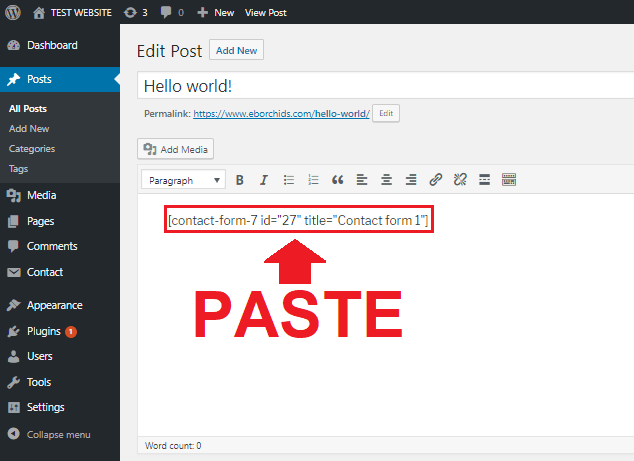Open the Paragraph format dropdown
The image size is (634, 461).
click(184, 180)
